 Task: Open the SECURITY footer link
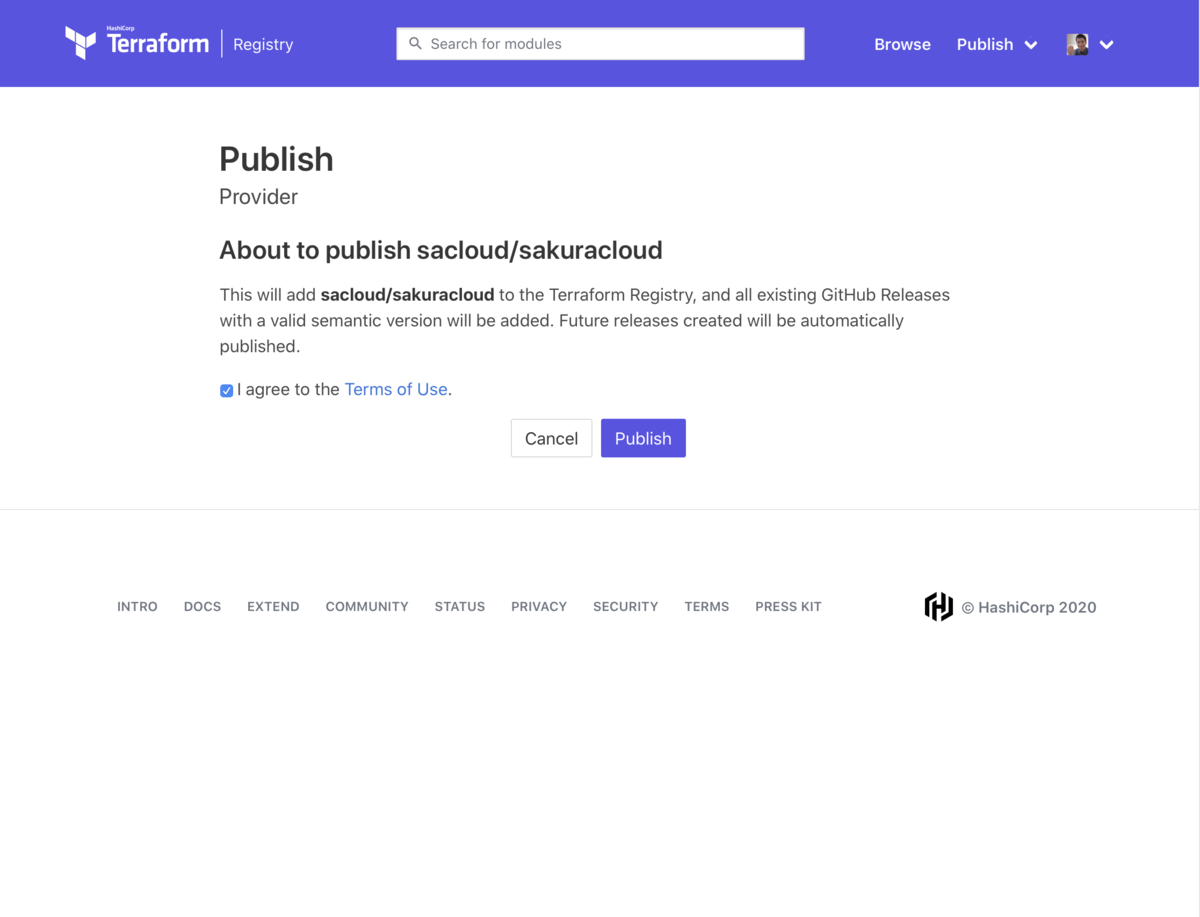(x=625, y=606)
